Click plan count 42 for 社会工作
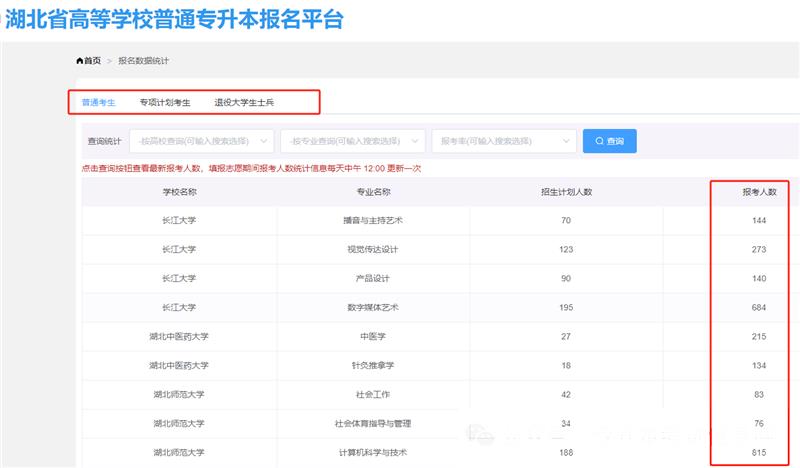The width and height of the screenshot is (800, 468). 566,395
